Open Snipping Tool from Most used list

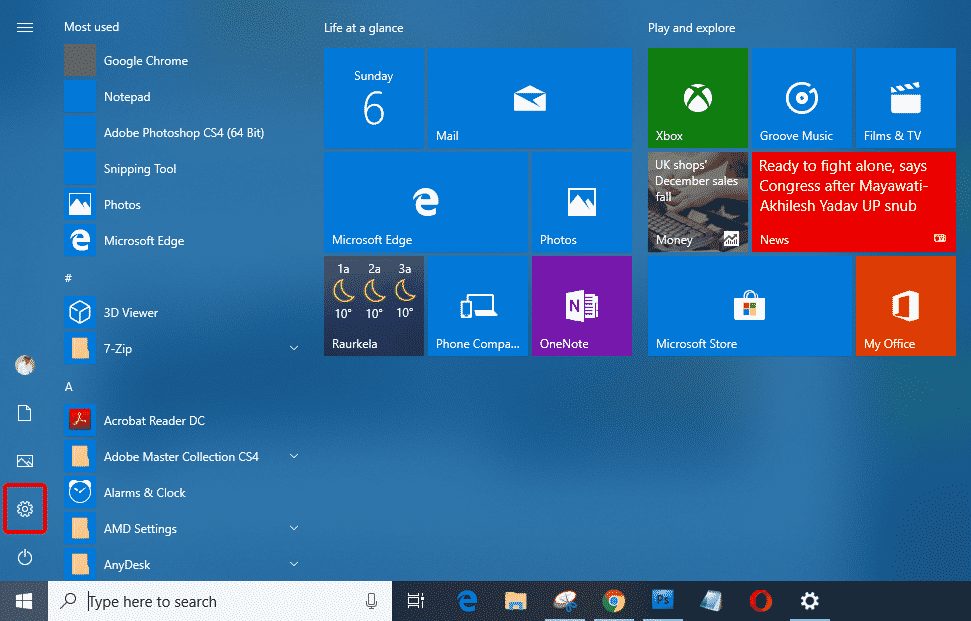[181, 168]
